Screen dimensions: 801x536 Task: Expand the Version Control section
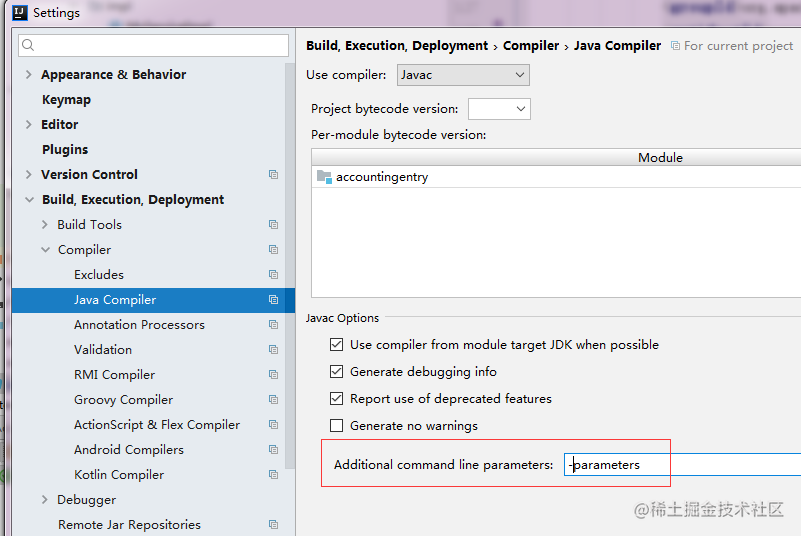pyautogui.click(x=29, y=175)
